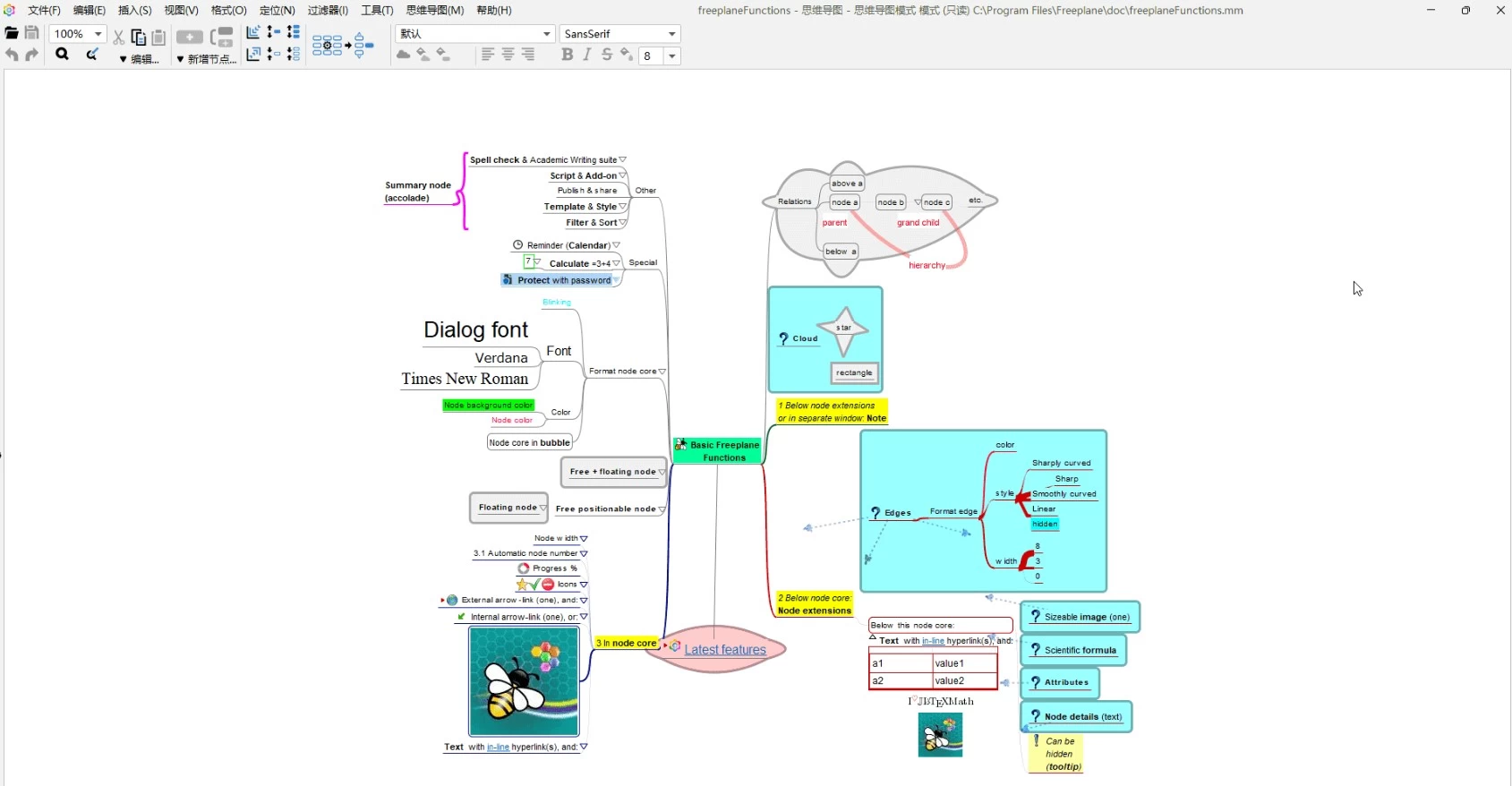Image resolution: width=1512 pixels, height=786 pixels.
Task: Toggle strikethrough formatting
Action: pyautogui.click(x=607, y=56)
